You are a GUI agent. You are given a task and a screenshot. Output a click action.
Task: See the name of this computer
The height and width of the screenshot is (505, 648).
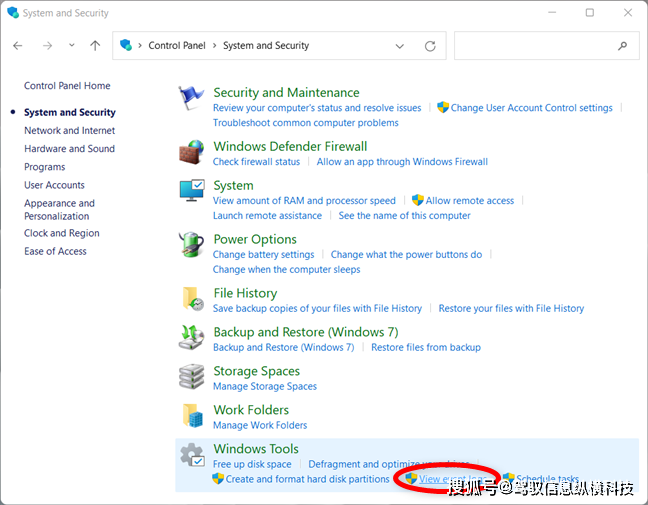click(405, 215)
